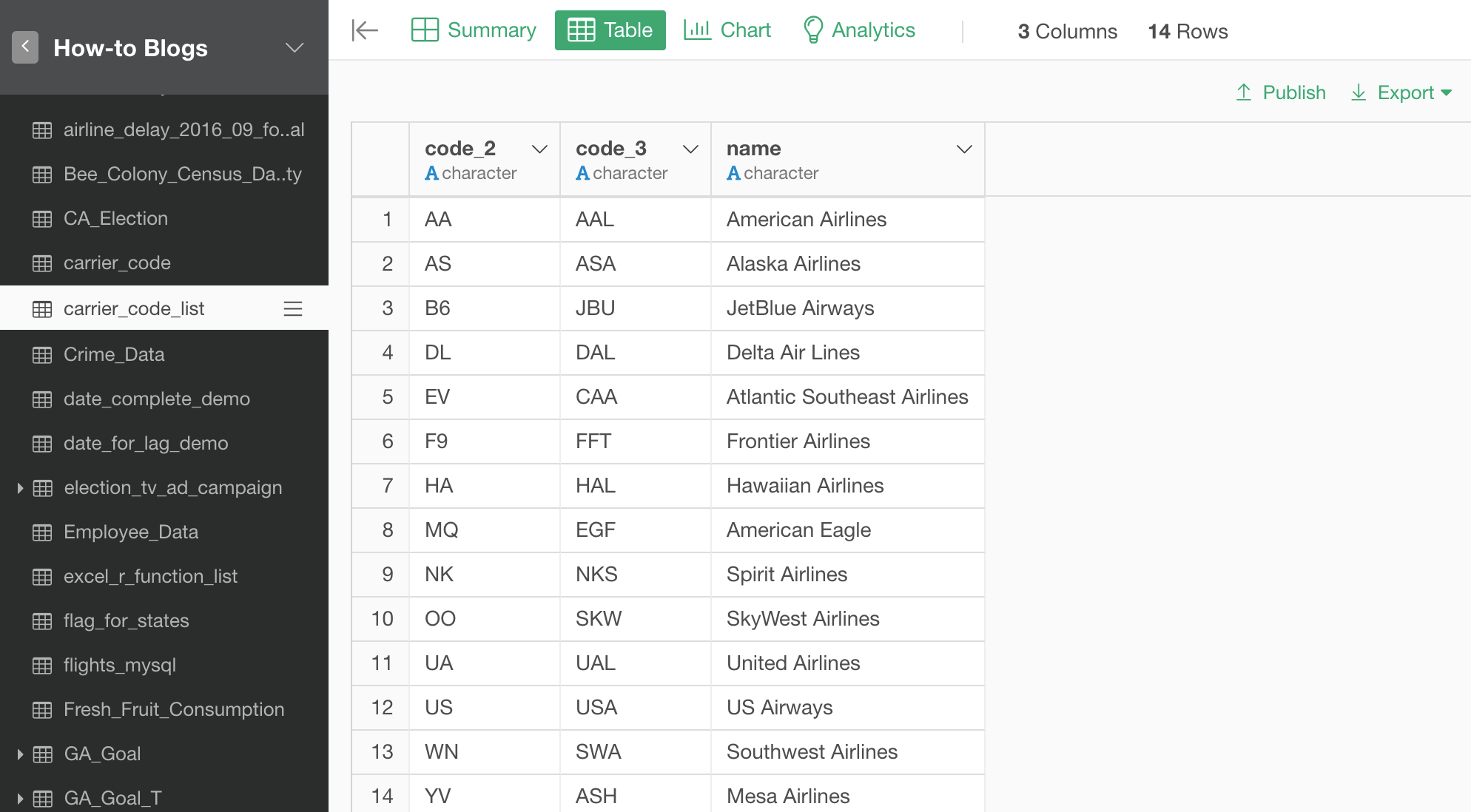This screenshot has height=812, width=1471.
Task: Open the name column menu chevron
Action: tap(964, 149)
